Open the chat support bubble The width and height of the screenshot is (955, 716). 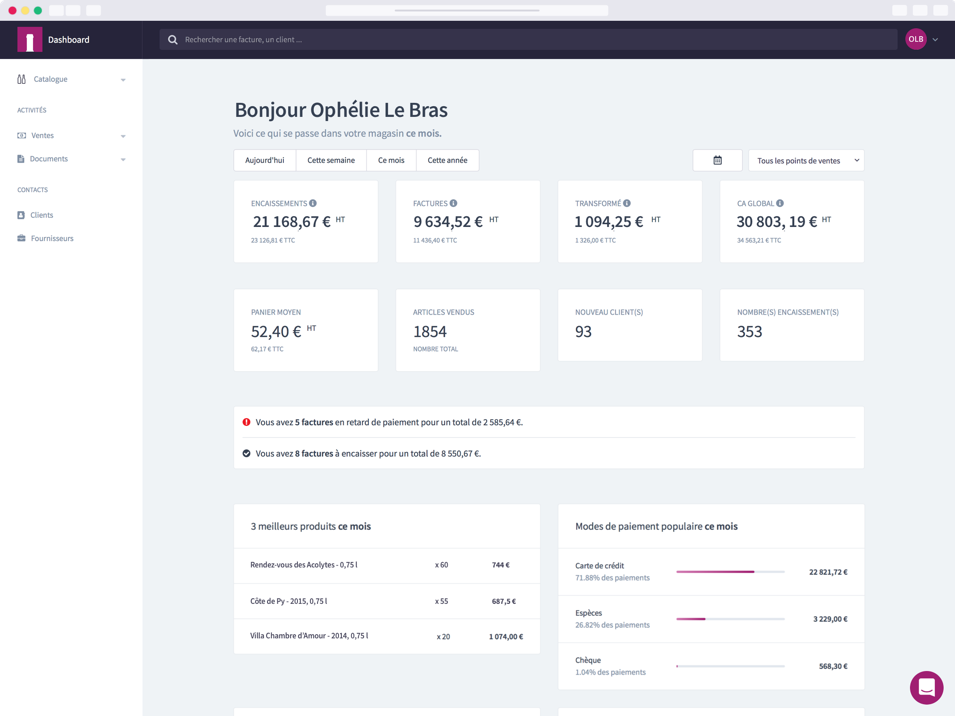tap(926, 688)
